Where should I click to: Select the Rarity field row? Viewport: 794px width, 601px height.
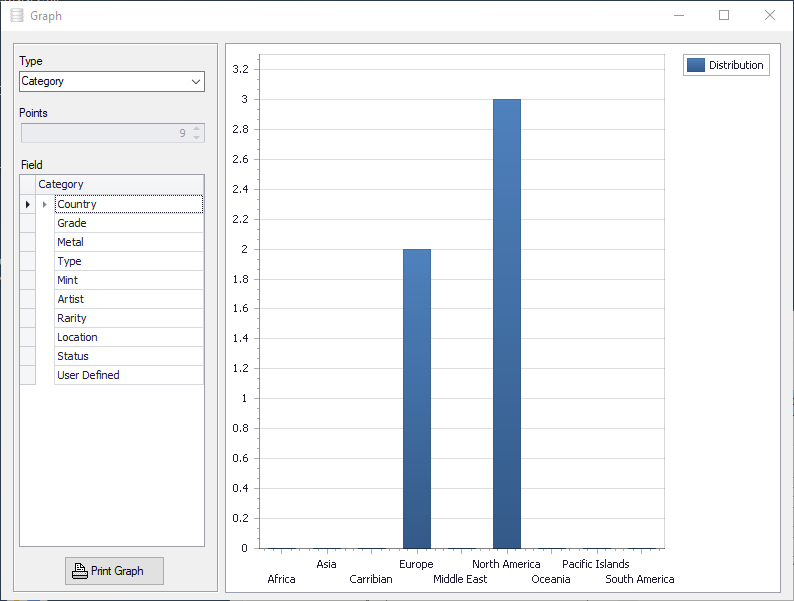129,318
